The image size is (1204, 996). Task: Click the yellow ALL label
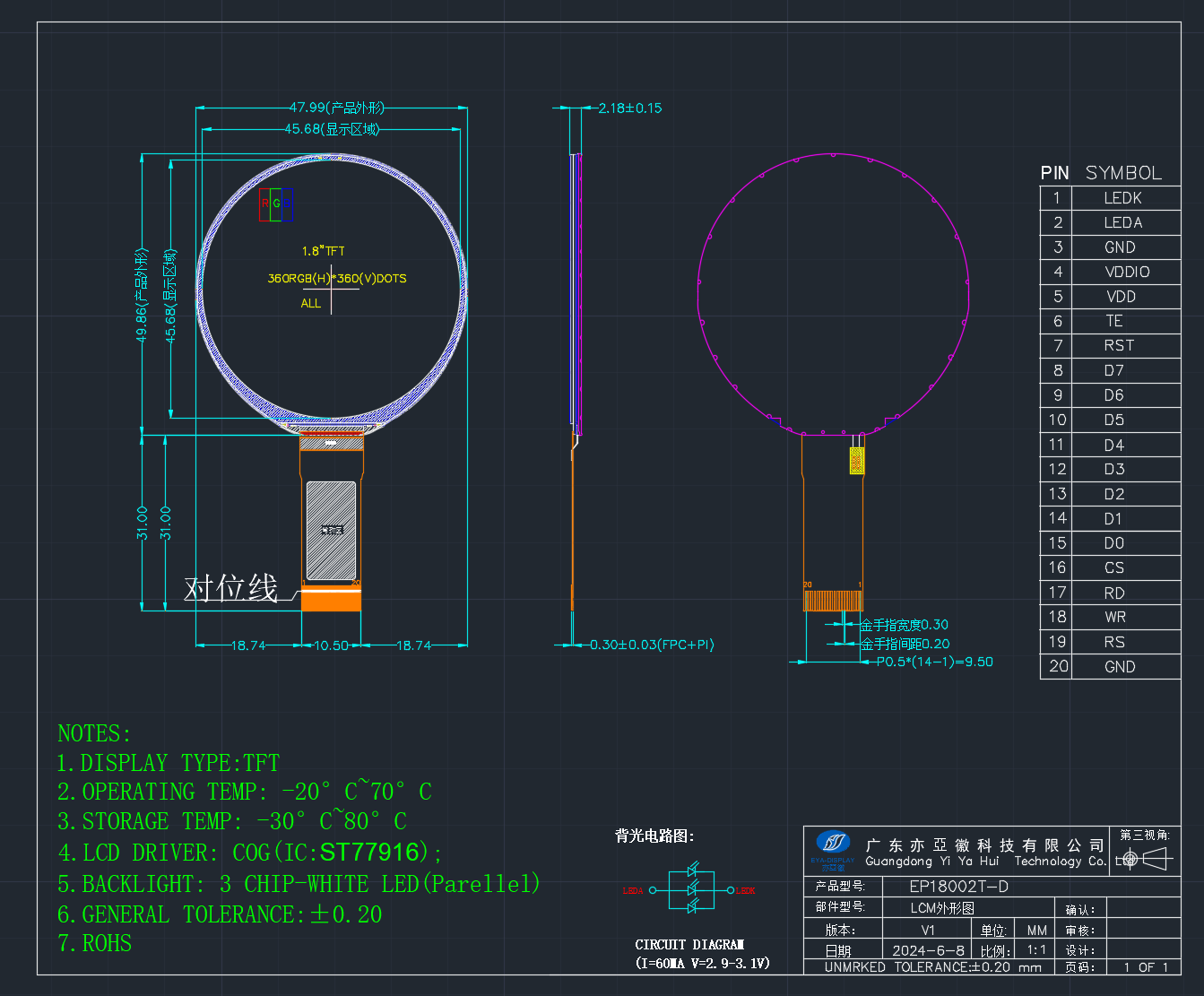pos(311,304)
